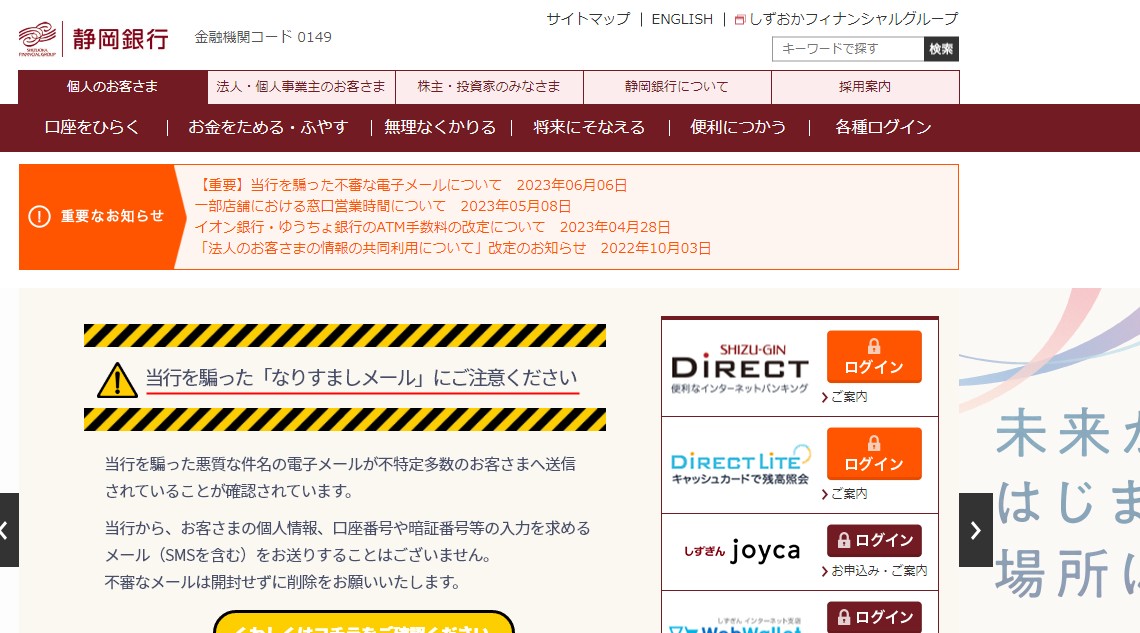Click the 金融機関コード 0149 text
The image size is (1140, 633).
pyautogui.click(x=263, y=37)
